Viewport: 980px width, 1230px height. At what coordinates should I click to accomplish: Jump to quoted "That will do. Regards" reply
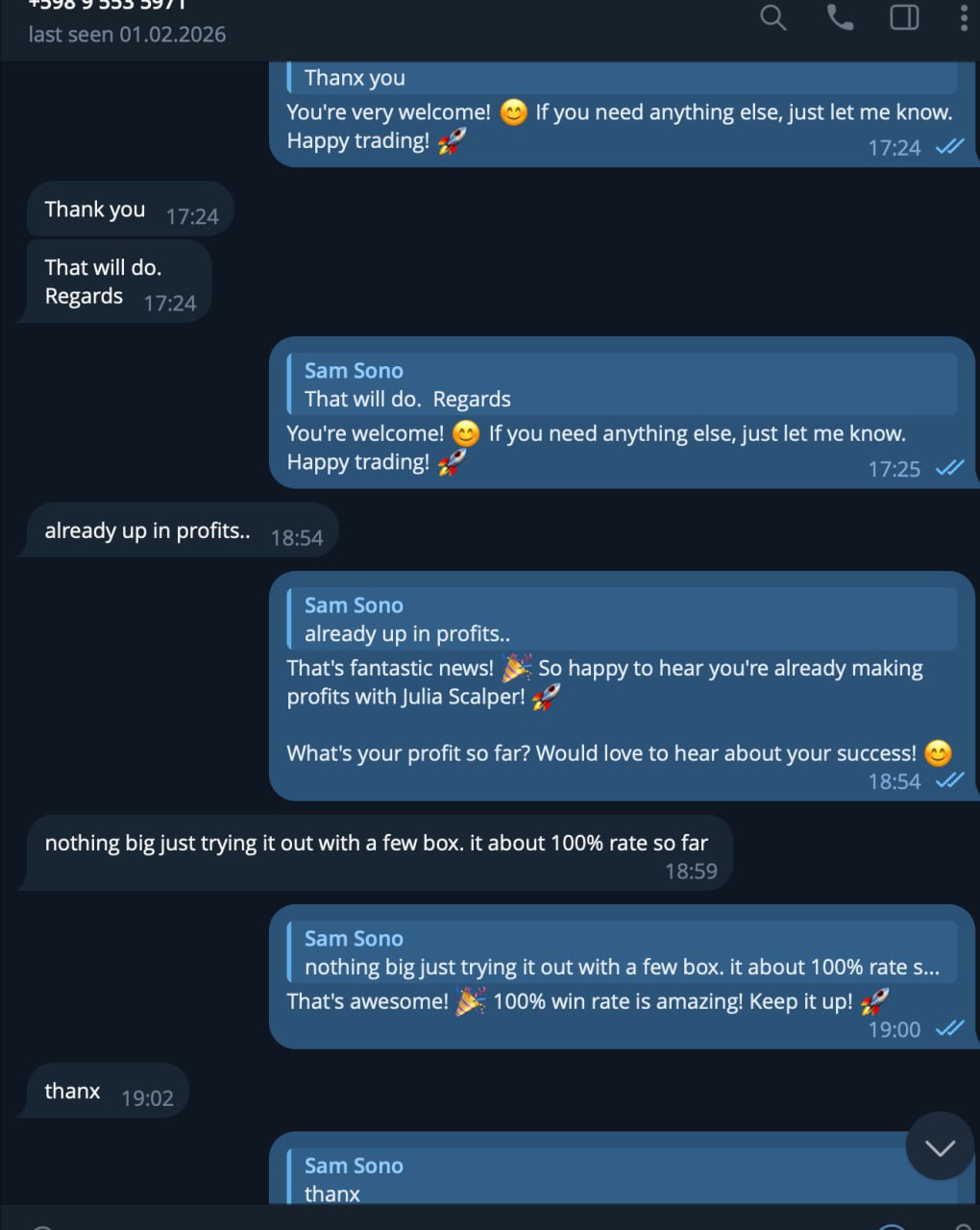coord(622,384)
